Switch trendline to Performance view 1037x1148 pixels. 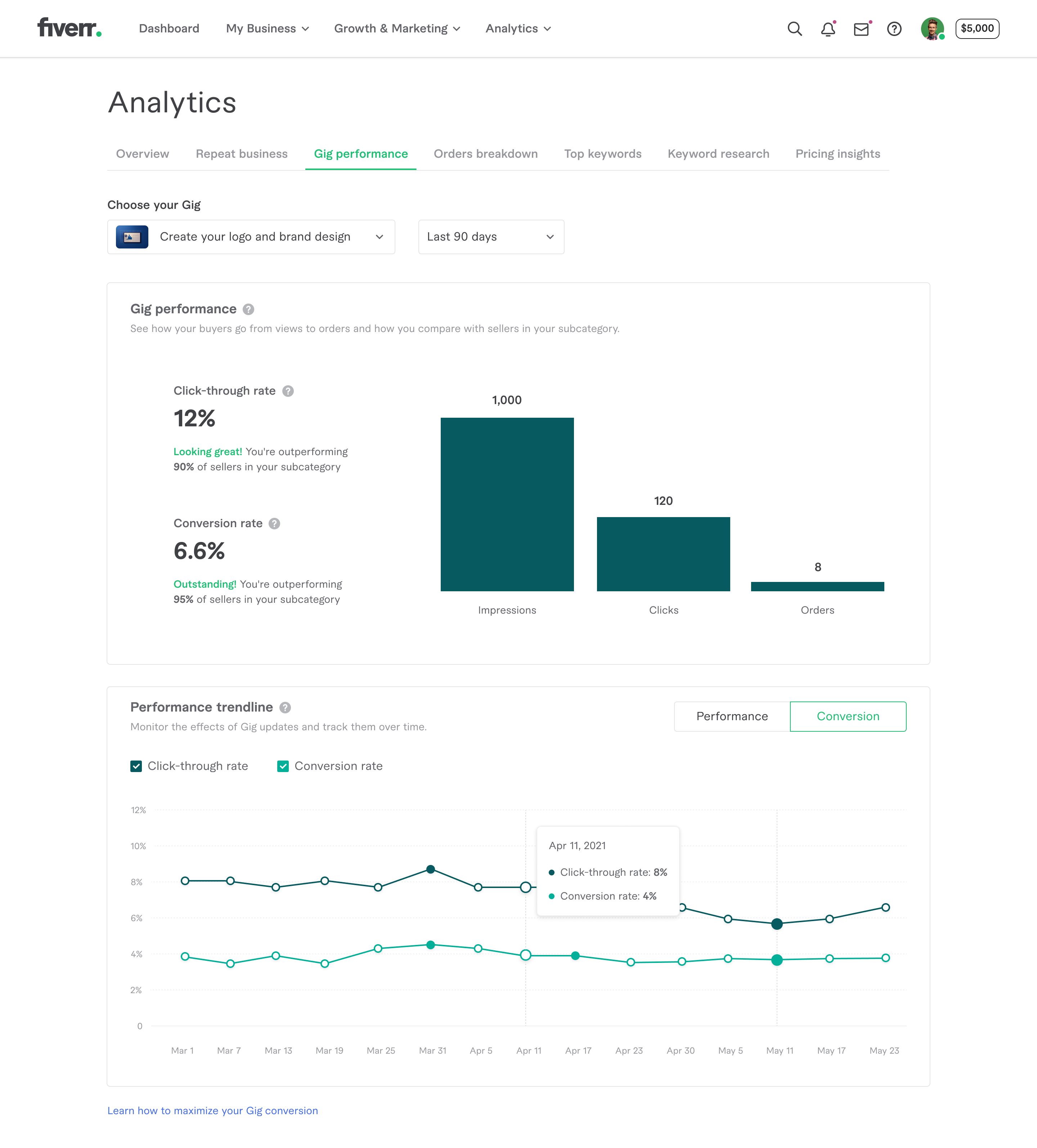[x=732, y=716]
